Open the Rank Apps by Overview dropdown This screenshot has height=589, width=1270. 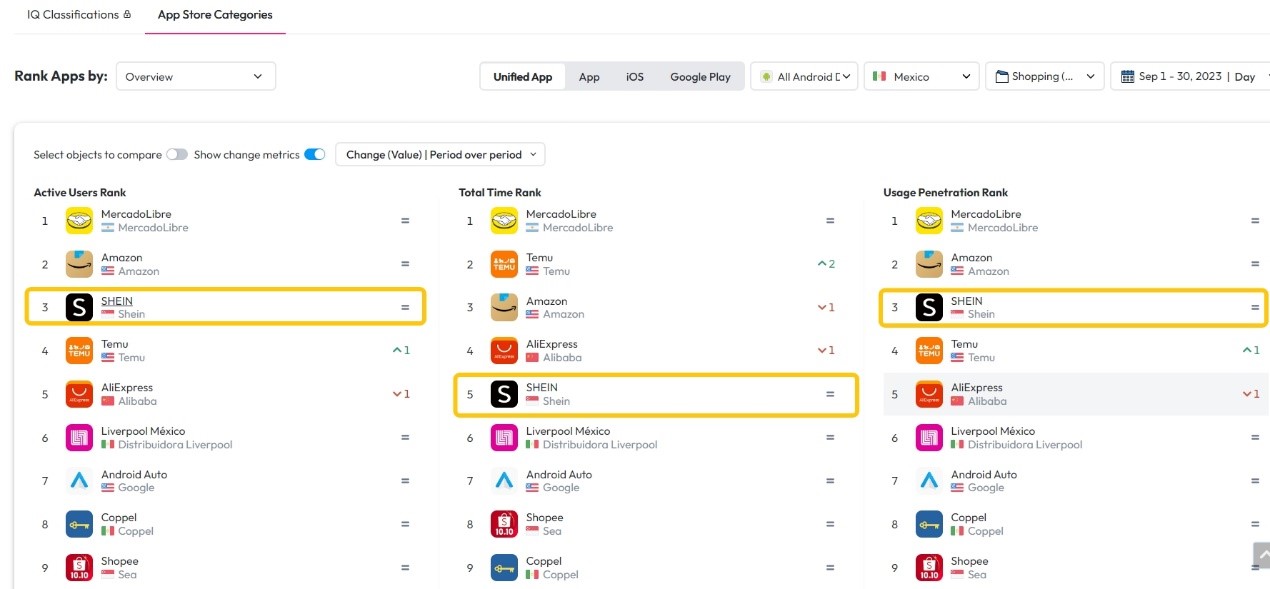196,76
